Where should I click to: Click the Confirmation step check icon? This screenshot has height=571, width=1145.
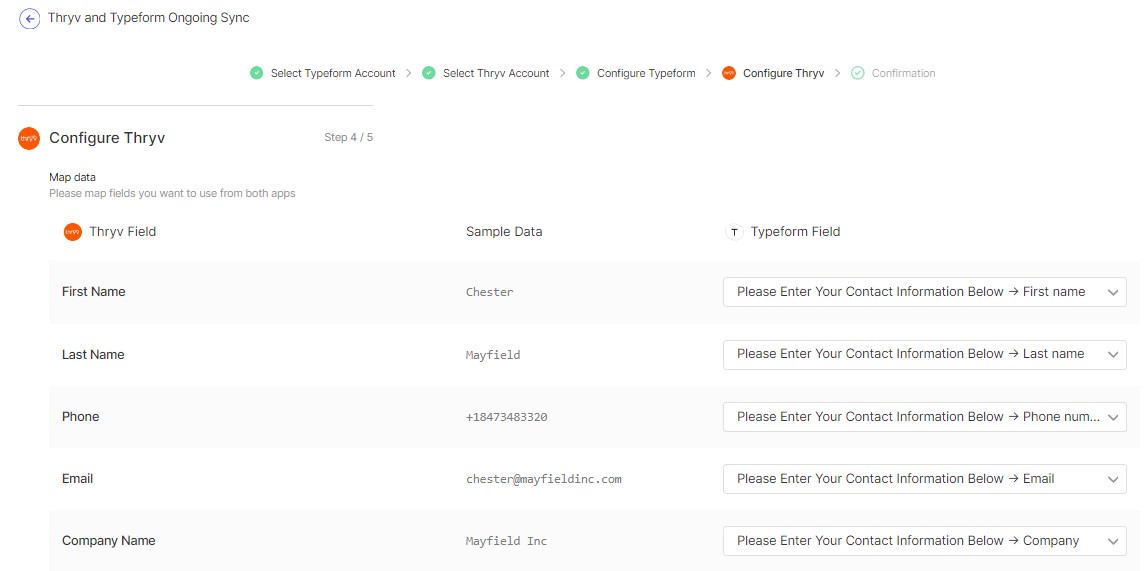[858, 73]
